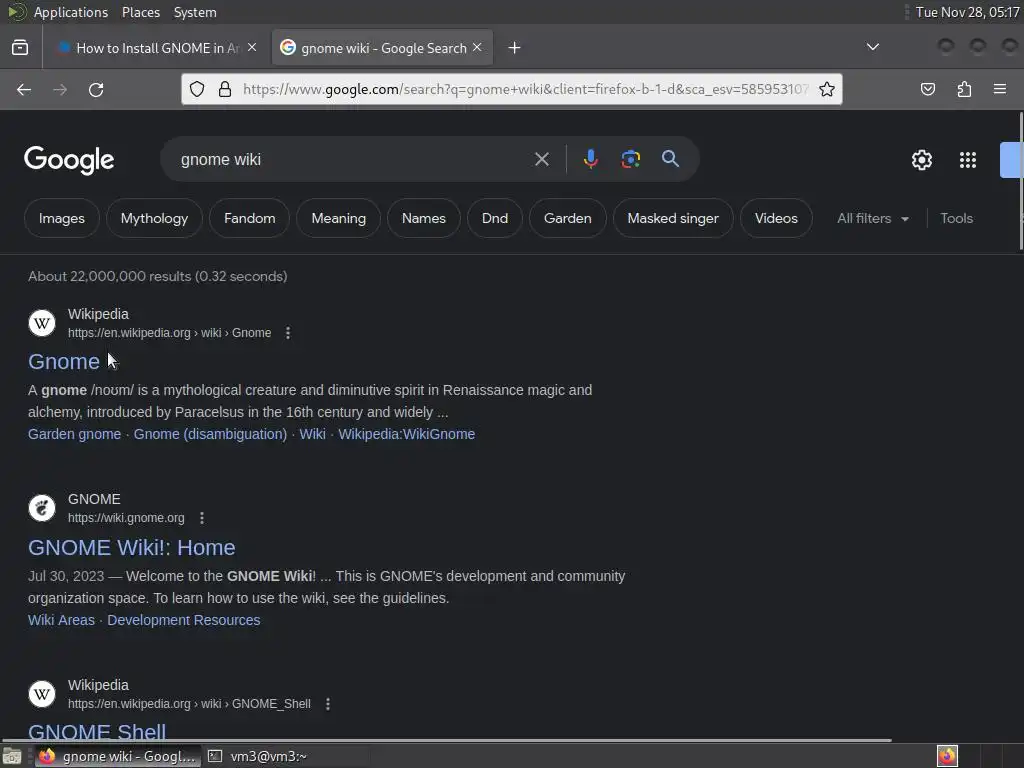This screenshot has height=768, width=1024.
Task: Submit the search with the magnifier icon
Action: click(670, 159)
